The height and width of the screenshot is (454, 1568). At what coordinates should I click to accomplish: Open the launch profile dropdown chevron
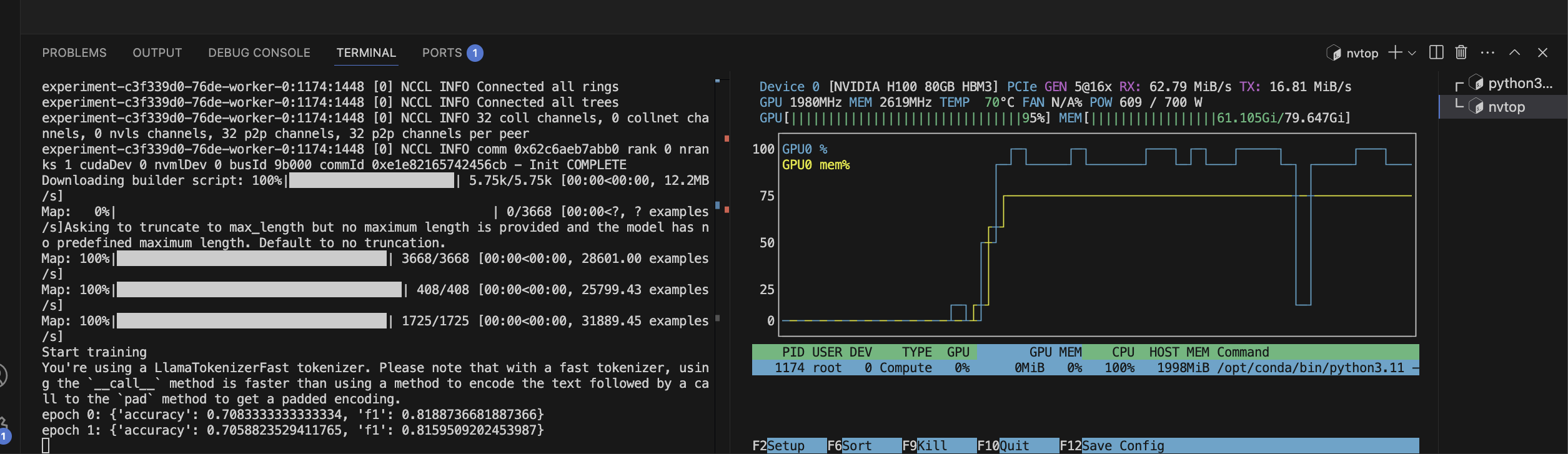1412,53
